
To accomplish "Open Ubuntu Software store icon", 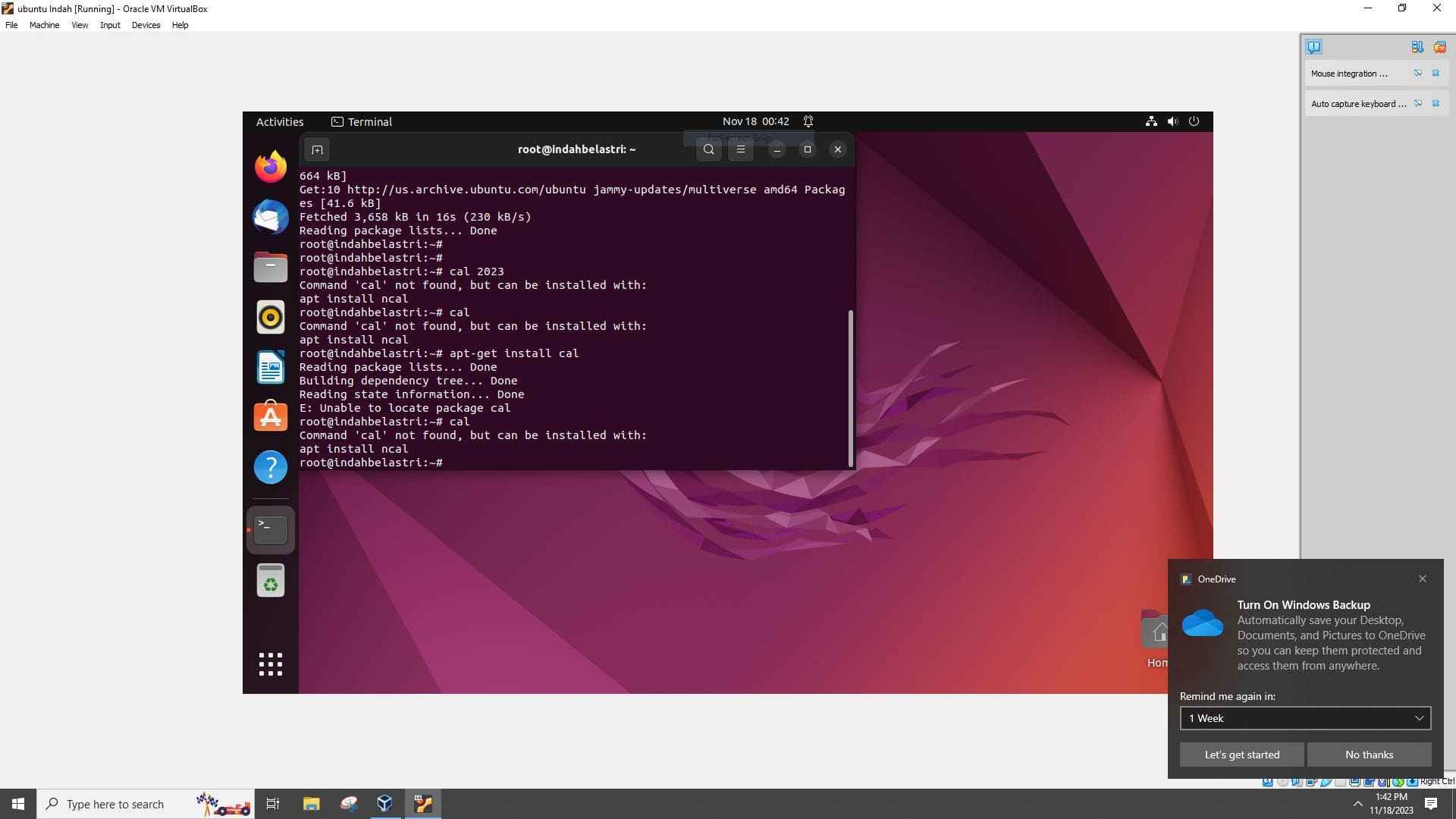I will click(270, 417).
